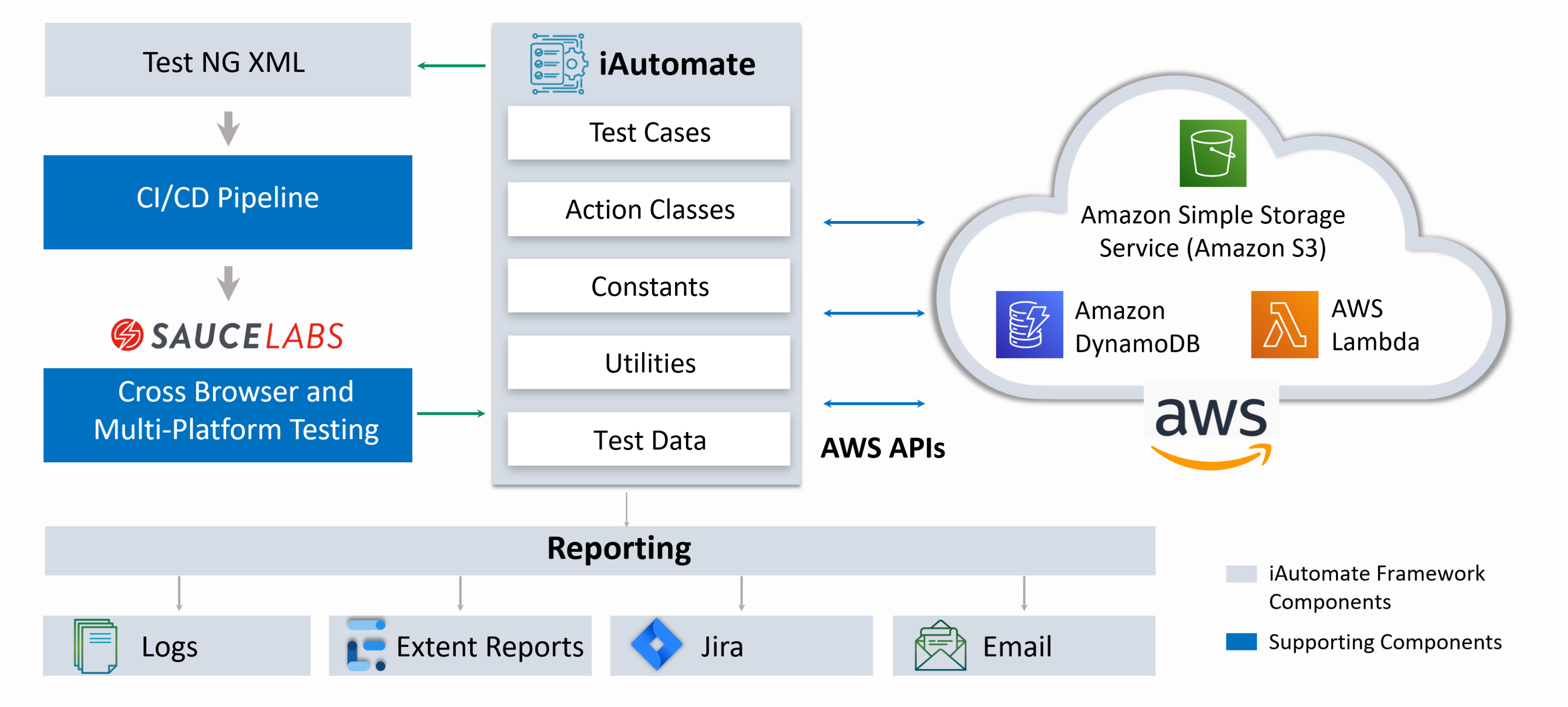Click the Extent Reports icon

click(x=366, y=645)
